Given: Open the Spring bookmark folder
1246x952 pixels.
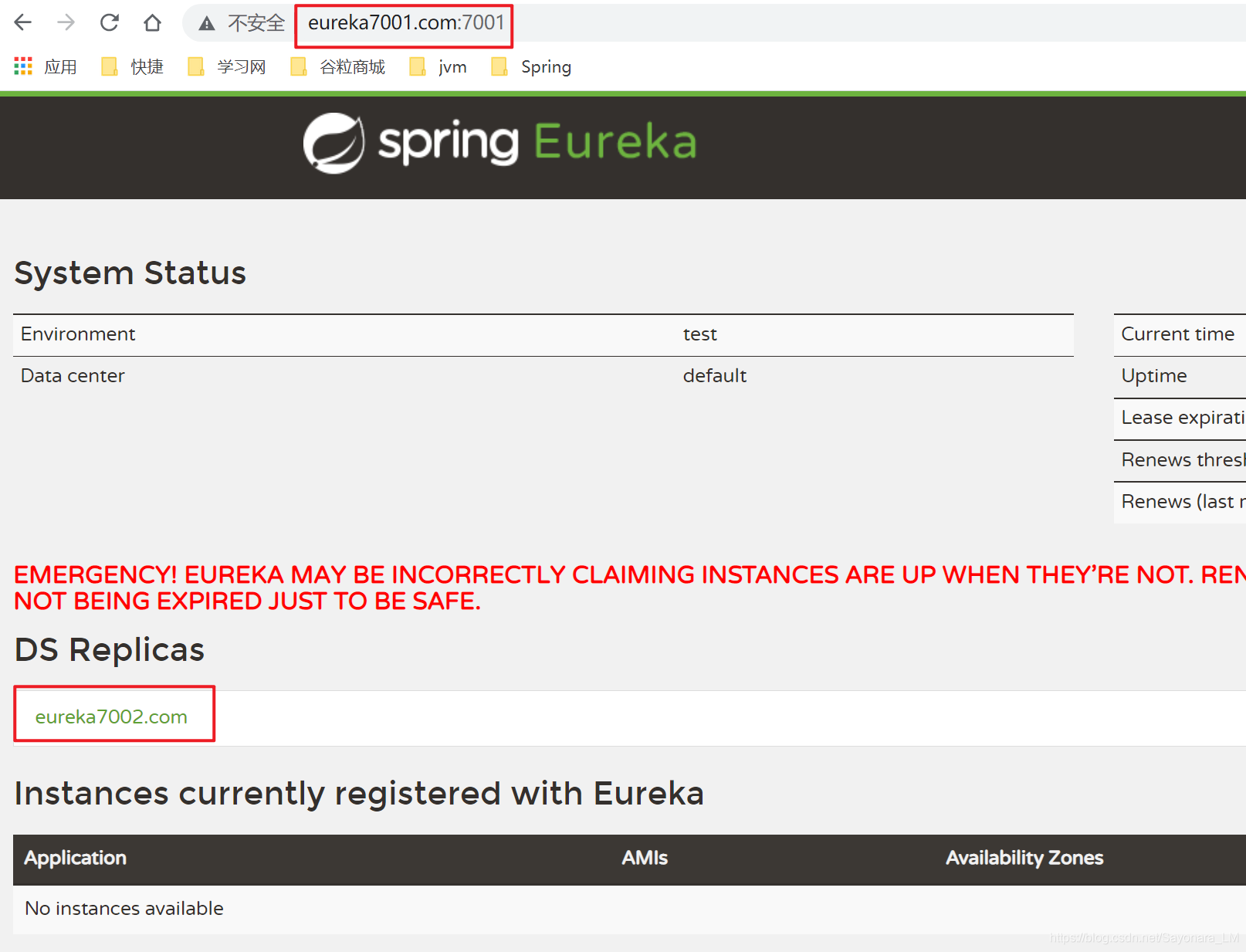Looking at the screenshot, I should [531, 67].
